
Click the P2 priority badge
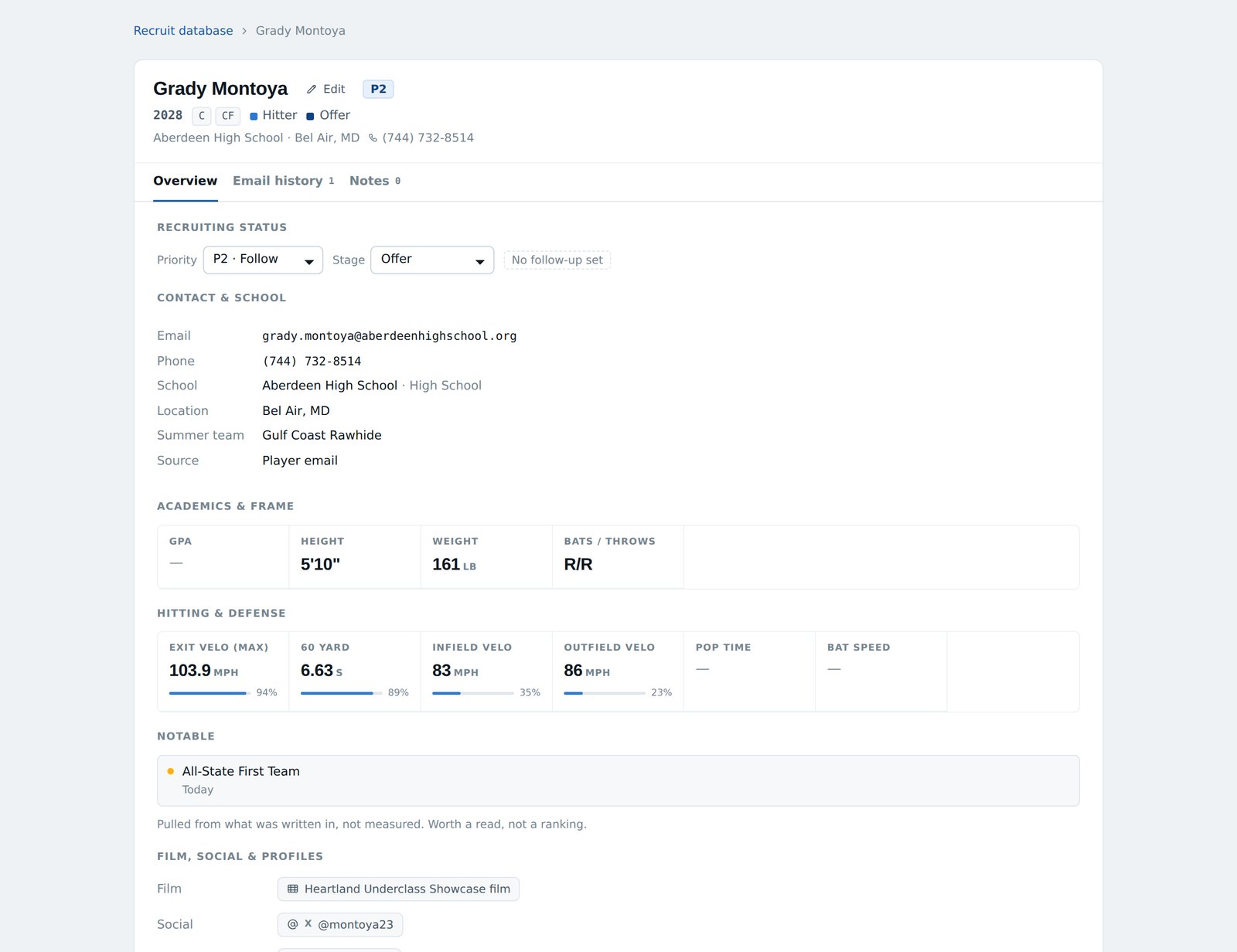378,90
